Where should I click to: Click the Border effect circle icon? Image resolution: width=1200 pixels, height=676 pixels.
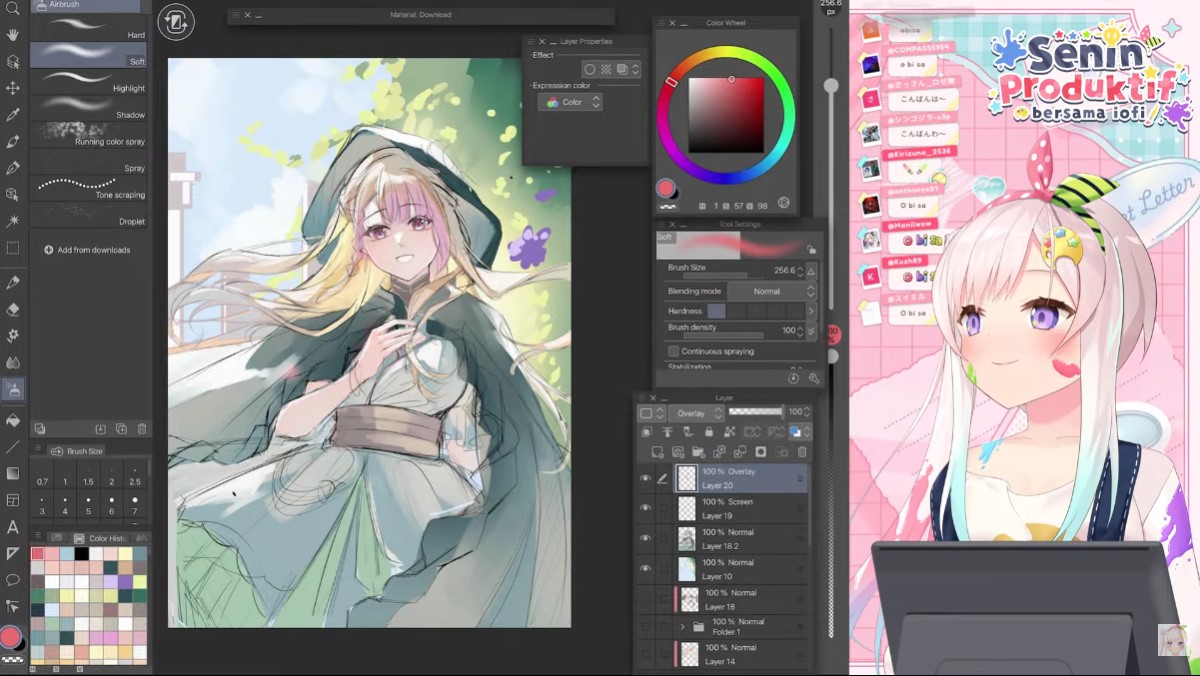[x=590, y=69]
